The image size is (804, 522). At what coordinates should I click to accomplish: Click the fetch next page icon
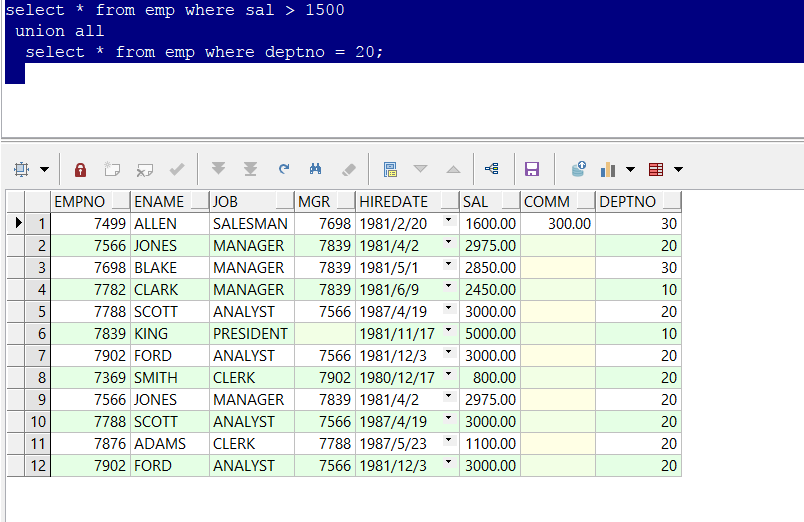point(218,169)
